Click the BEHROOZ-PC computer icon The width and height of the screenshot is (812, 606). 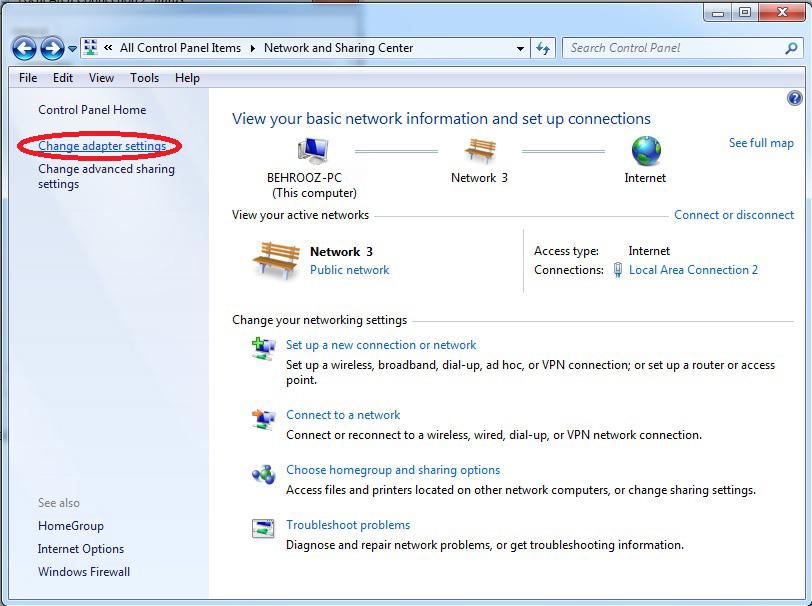point(313,152)
